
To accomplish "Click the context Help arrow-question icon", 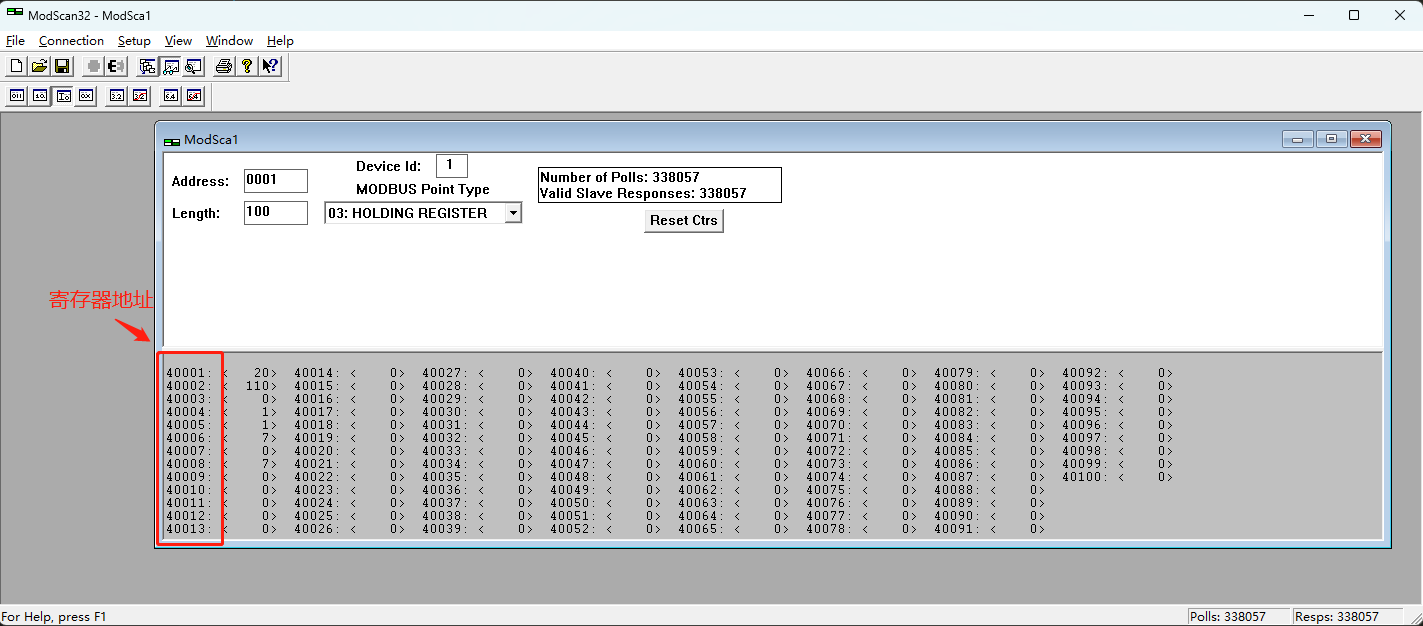I will 270,66.
